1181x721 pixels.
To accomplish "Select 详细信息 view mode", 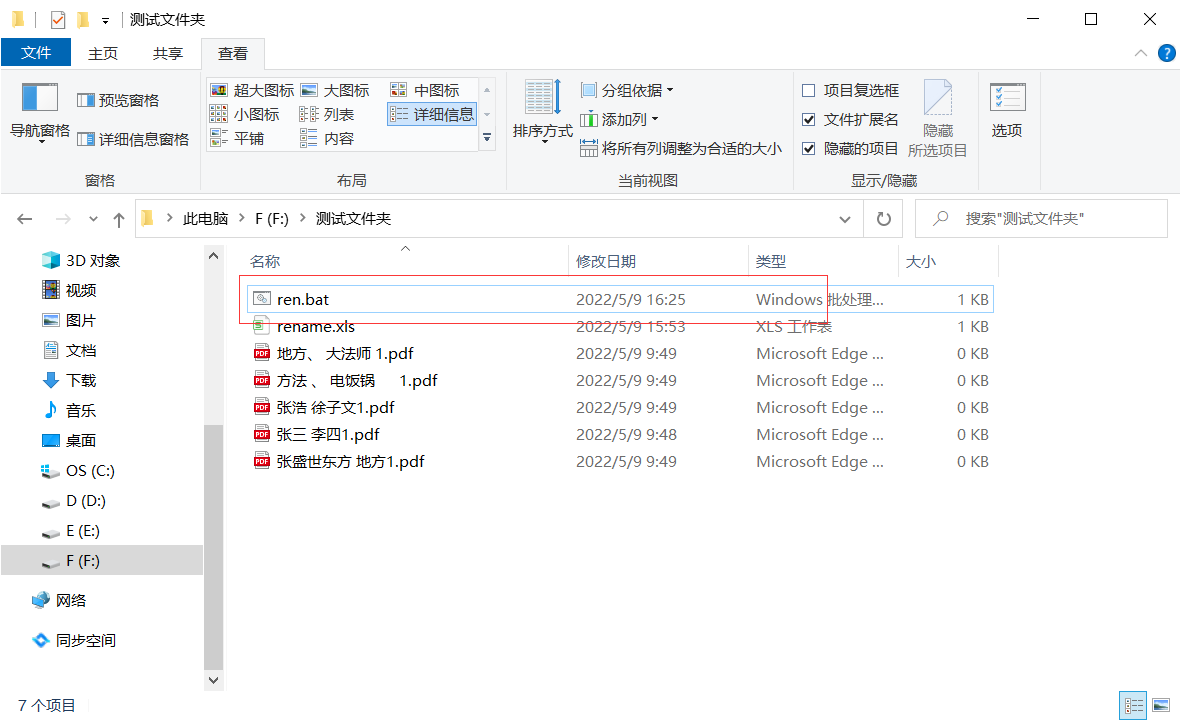I will click(432, 113).
